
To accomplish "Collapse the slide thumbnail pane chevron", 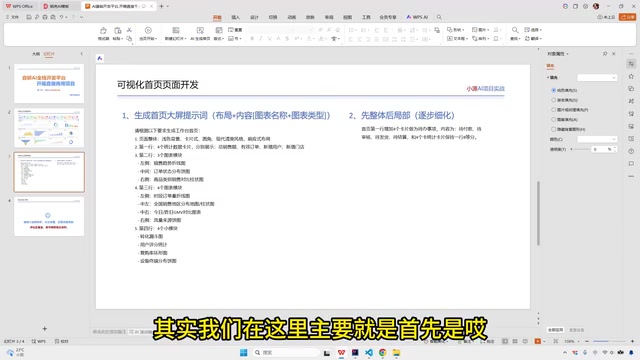I will click(x=82, y=54).
